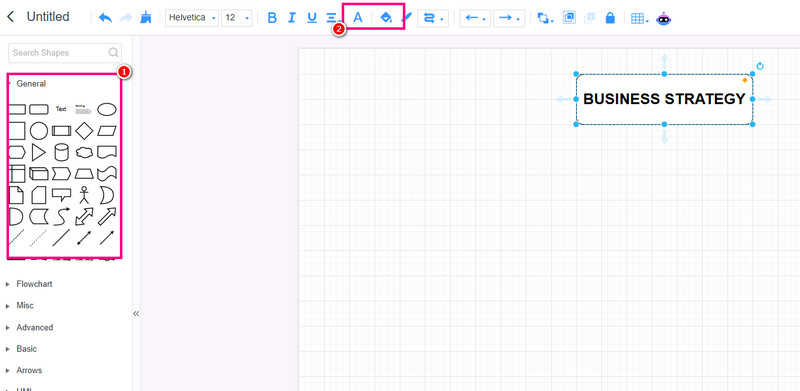This screenshot has height=391, width=800.
Task: Click the Untitled document title
Action: point(48,17)
